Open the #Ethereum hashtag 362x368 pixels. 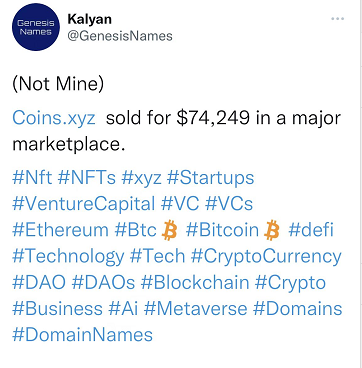point(60,230)
